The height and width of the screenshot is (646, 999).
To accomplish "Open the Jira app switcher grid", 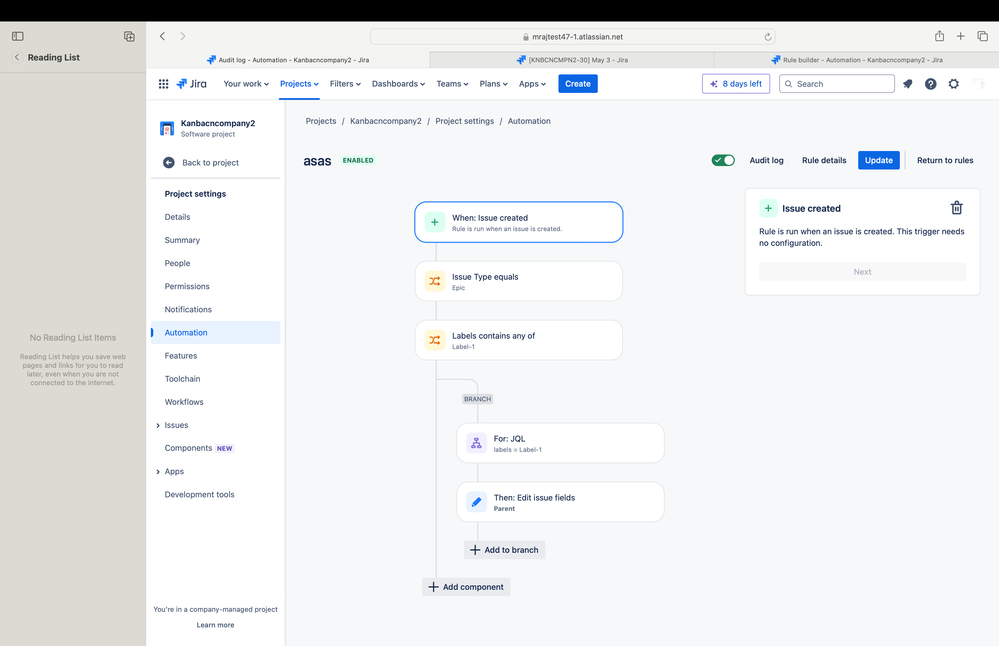I will [x=163, y=83].
